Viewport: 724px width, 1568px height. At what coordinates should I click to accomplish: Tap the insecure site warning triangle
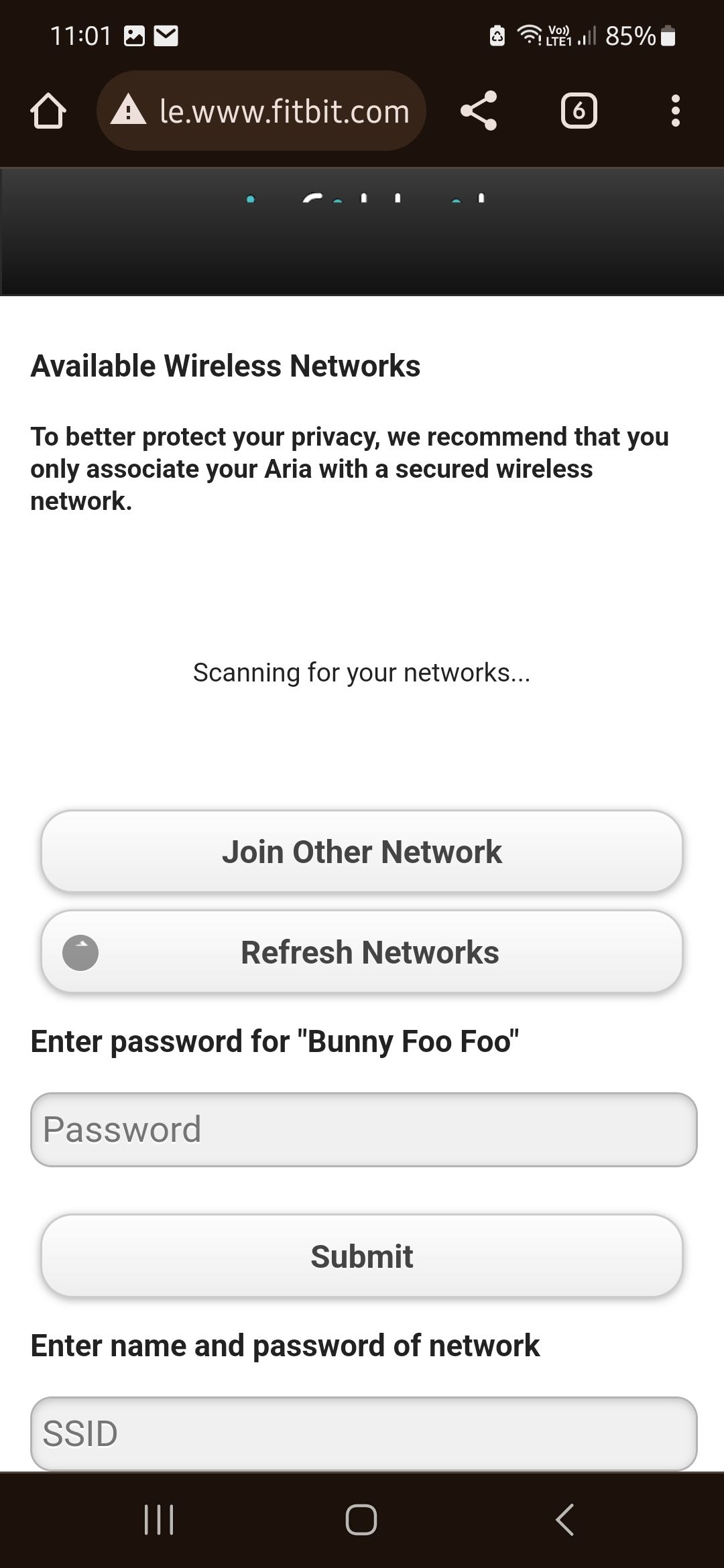(128, 111)
